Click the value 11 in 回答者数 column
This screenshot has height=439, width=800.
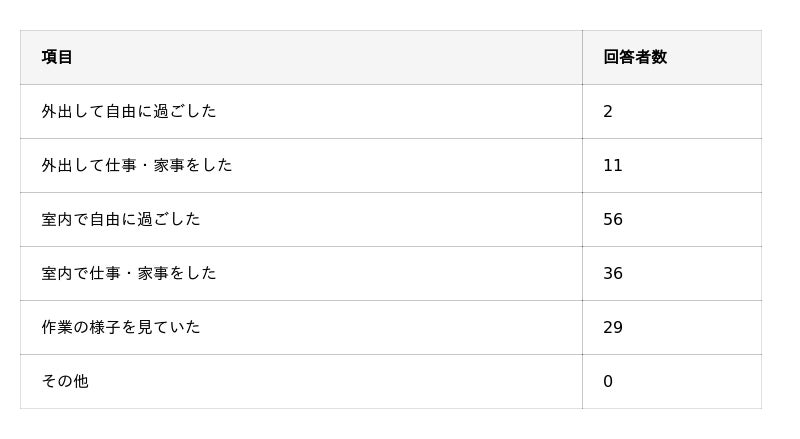[x=613, y=165]
